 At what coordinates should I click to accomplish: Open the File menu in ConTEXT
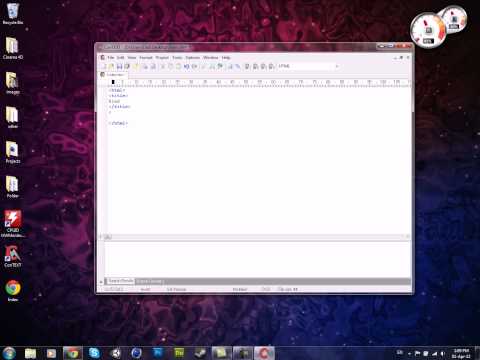coord(111,58)
